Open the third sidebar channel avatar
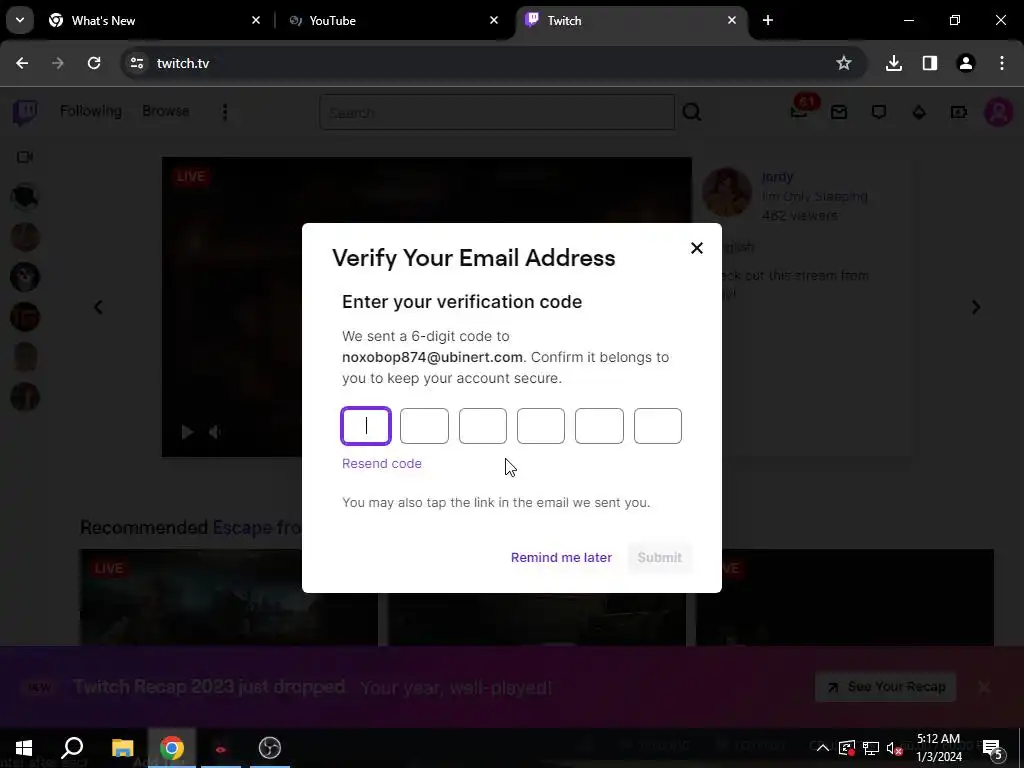This screenshot has width=1024, height=768. pyautogui.click(x=25, y=277)
